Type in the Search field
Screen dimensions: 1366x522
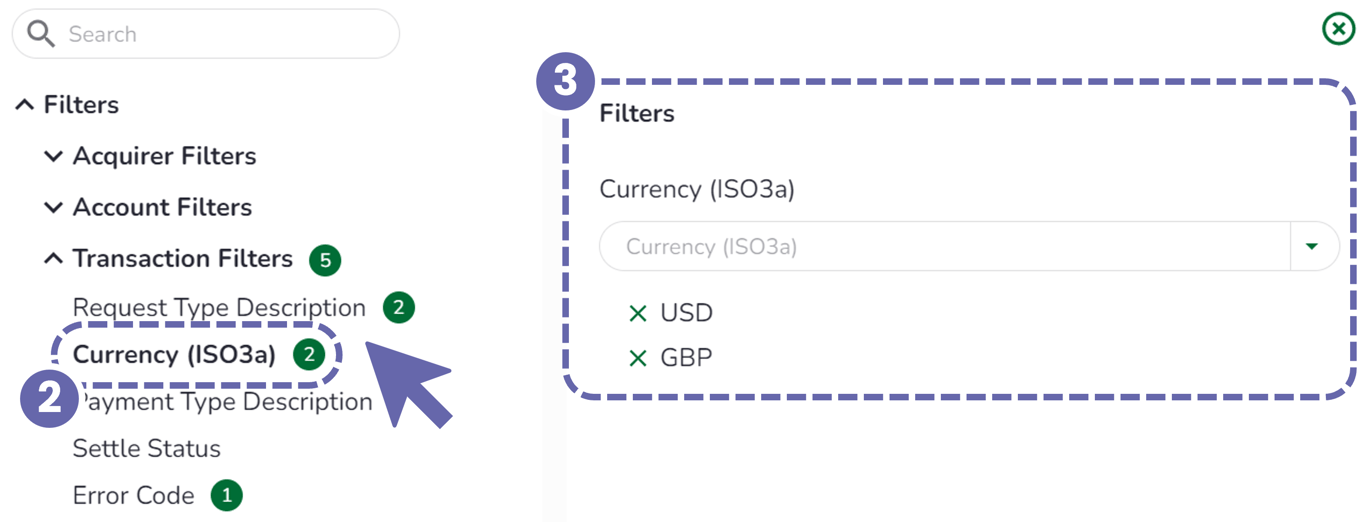point(220,35)
